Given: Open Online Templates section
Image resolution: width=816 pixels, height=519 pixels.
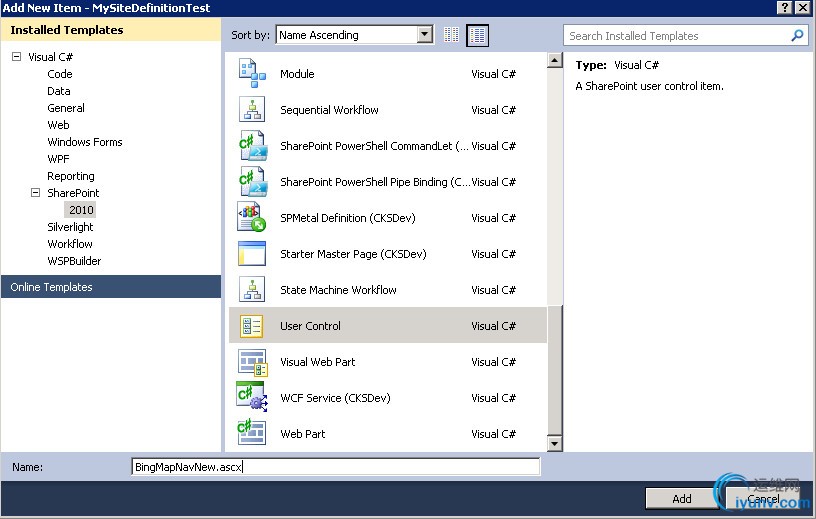Looking at the screenshot, I should 111,287.
